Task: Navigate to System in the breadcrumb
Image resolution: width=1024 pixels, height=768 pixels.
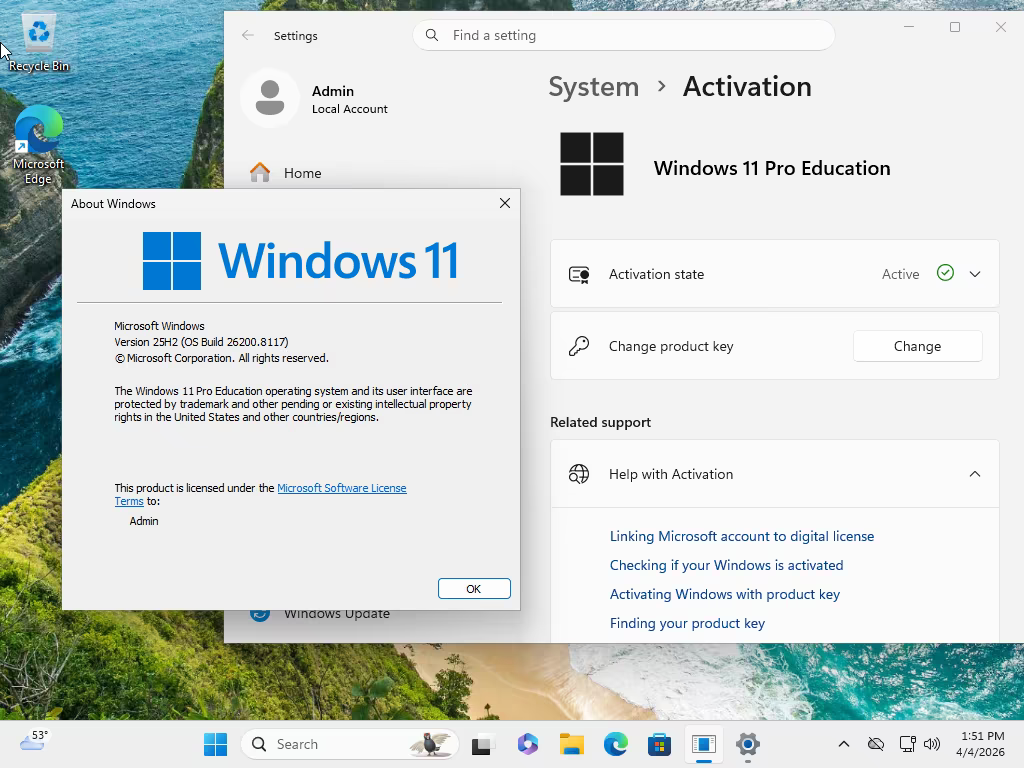Action: (x=594, y=87)
